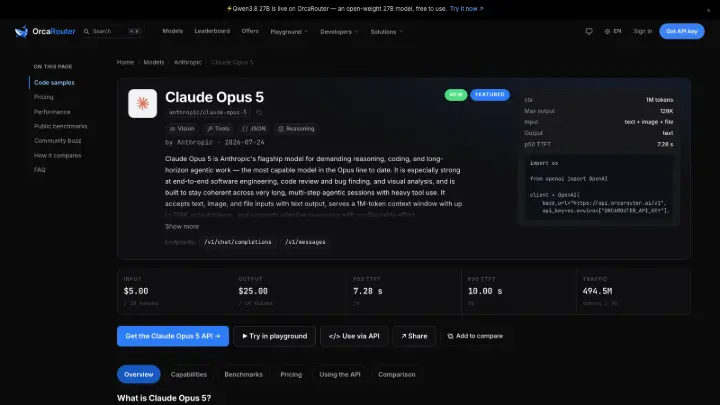This screenshot has width=720, height=405.
Task: Go to Home breadcrumb
Action: (125, 62)
